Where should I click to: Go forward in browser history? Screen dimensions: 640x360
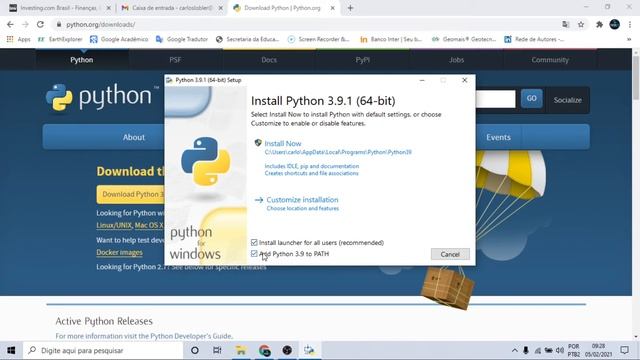click(x=25, y=24)
